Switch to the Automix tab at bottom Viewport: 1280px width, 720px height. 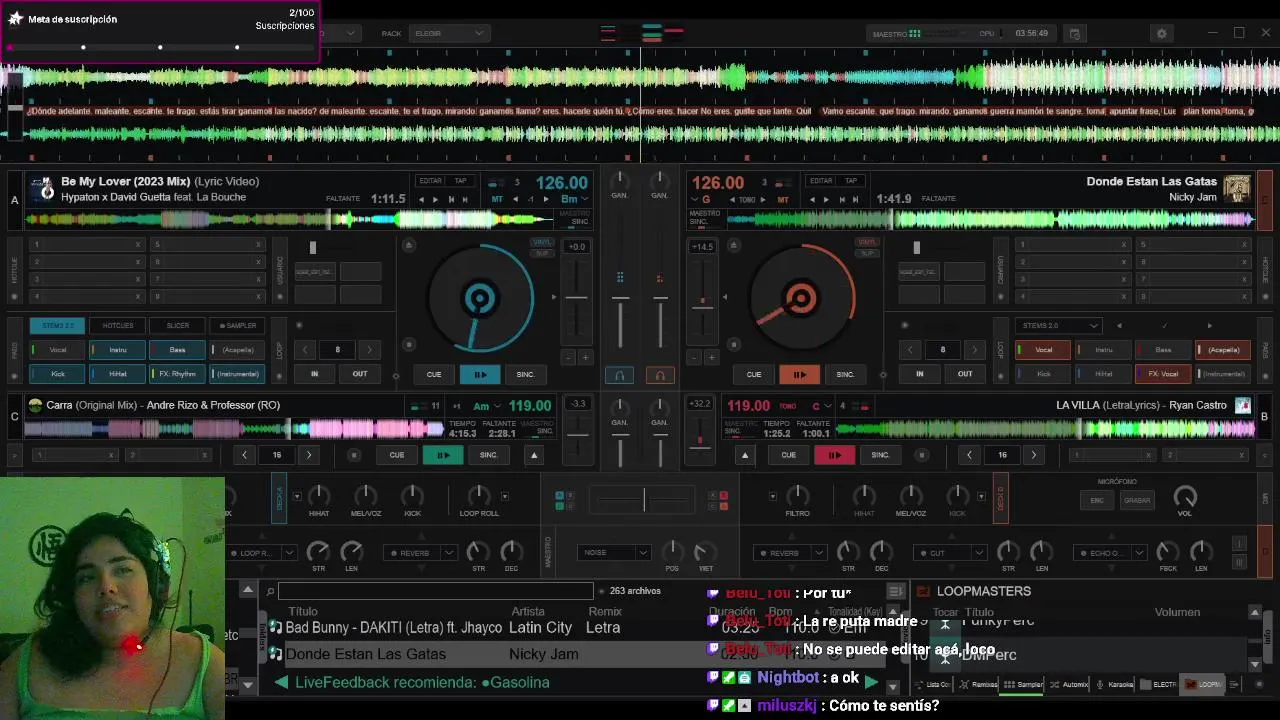click(x=1069, y=685)
